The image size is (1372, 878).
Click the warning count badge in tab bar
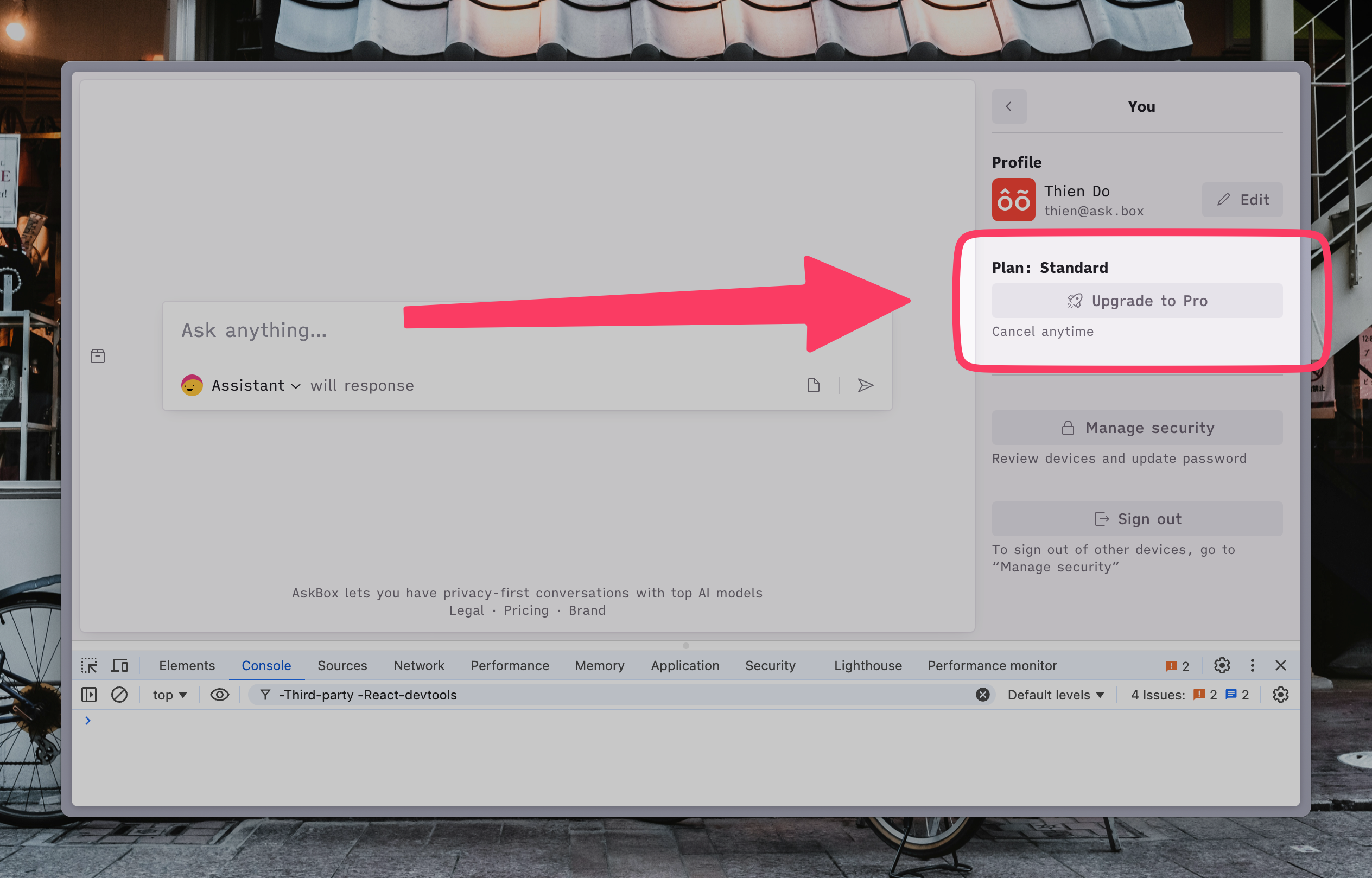click(1178, 666)
